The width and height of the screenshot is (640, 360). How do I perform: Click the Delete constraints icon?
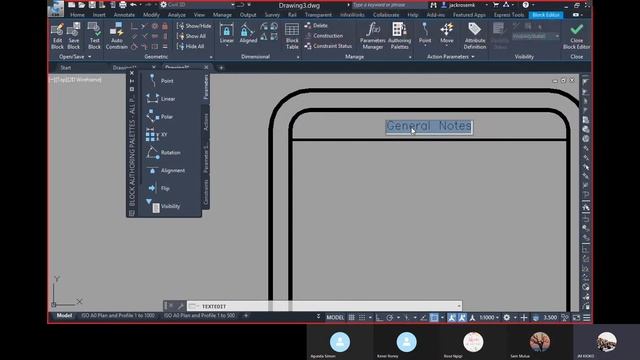(x=316, y=25)
